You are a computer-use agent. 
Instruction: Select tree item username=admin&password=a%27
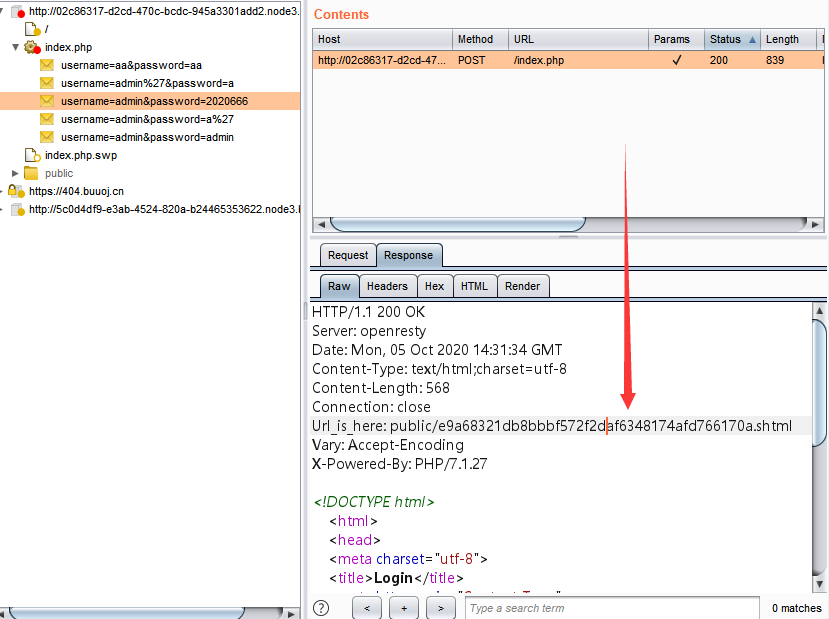pos(147,119)
